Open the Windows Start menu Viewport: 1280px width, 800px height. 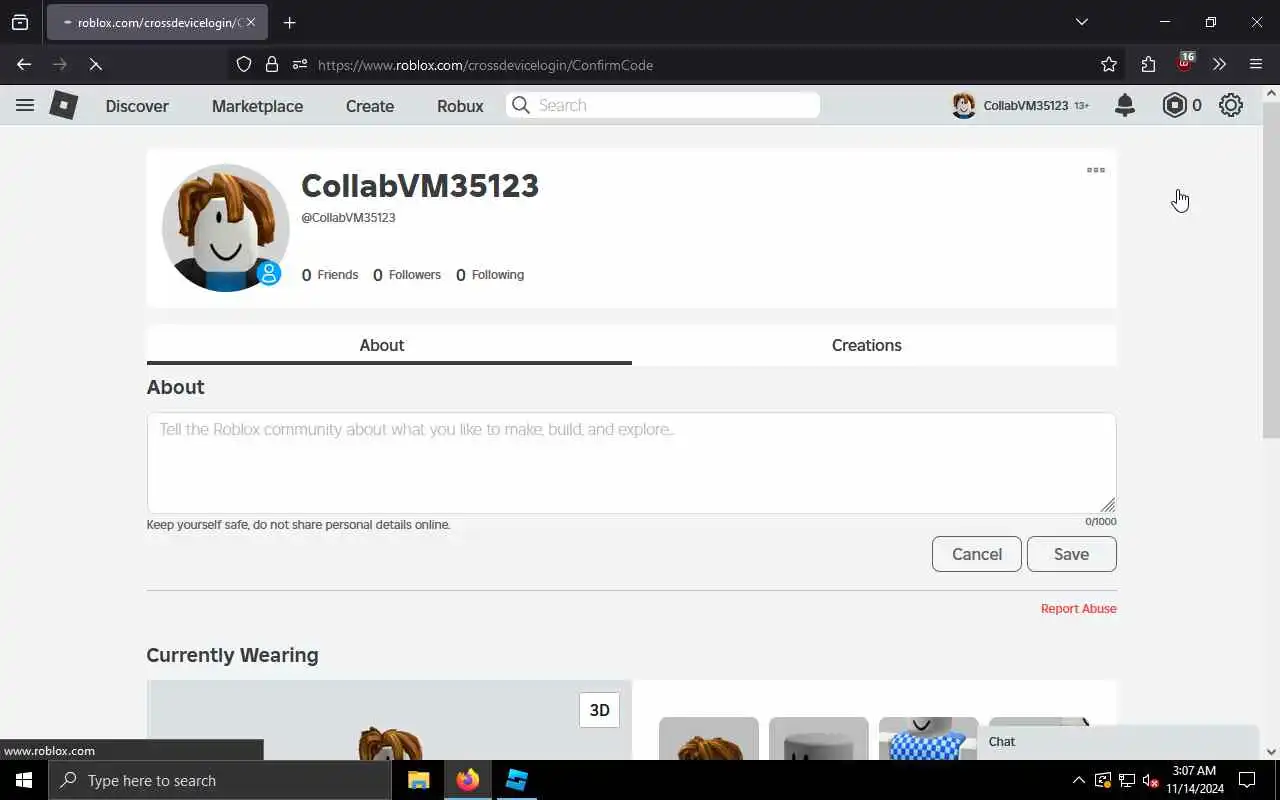(x=24, y=780)
